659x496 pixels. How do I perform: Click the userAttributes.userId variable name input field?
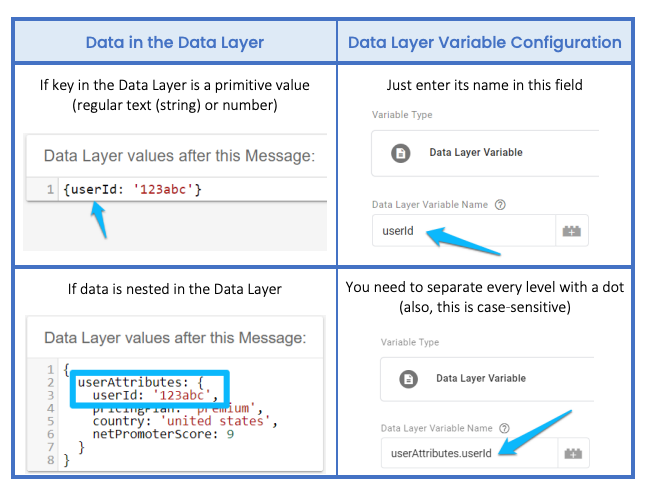[469, 453]
